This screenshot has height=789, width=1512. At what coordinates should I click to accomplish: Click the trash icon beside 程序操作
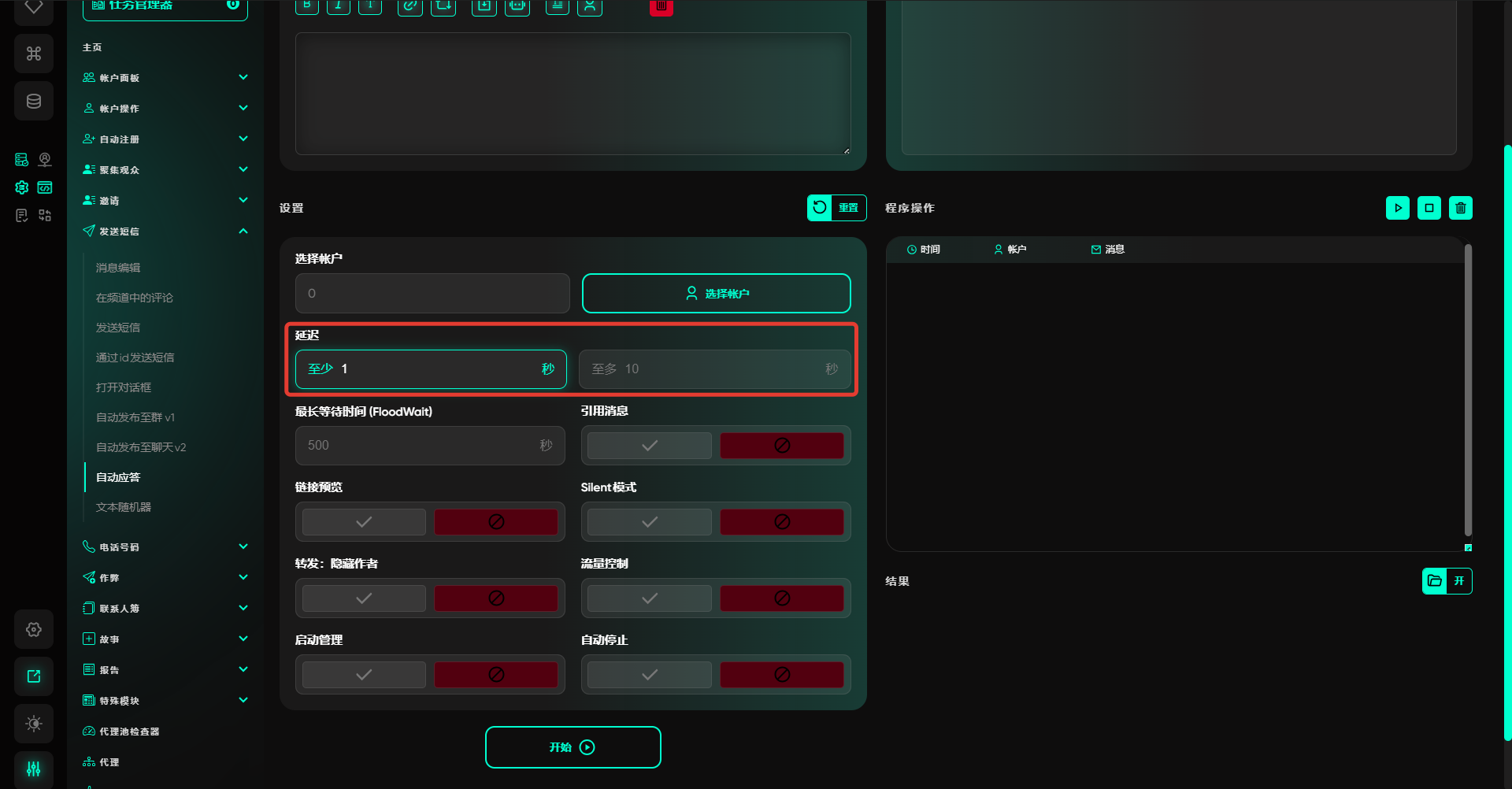click(x=1460, y=208)
